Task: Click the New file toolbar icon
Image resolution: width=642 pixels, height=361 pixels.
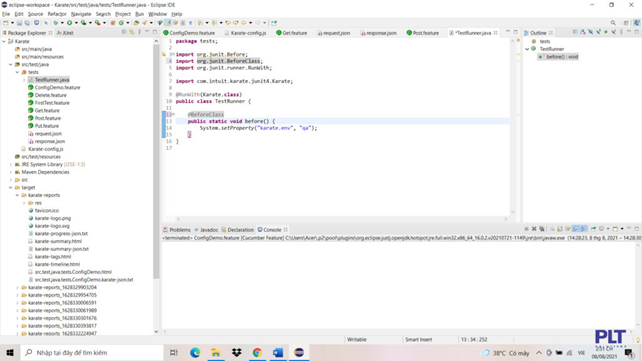Action: (5, 23)
